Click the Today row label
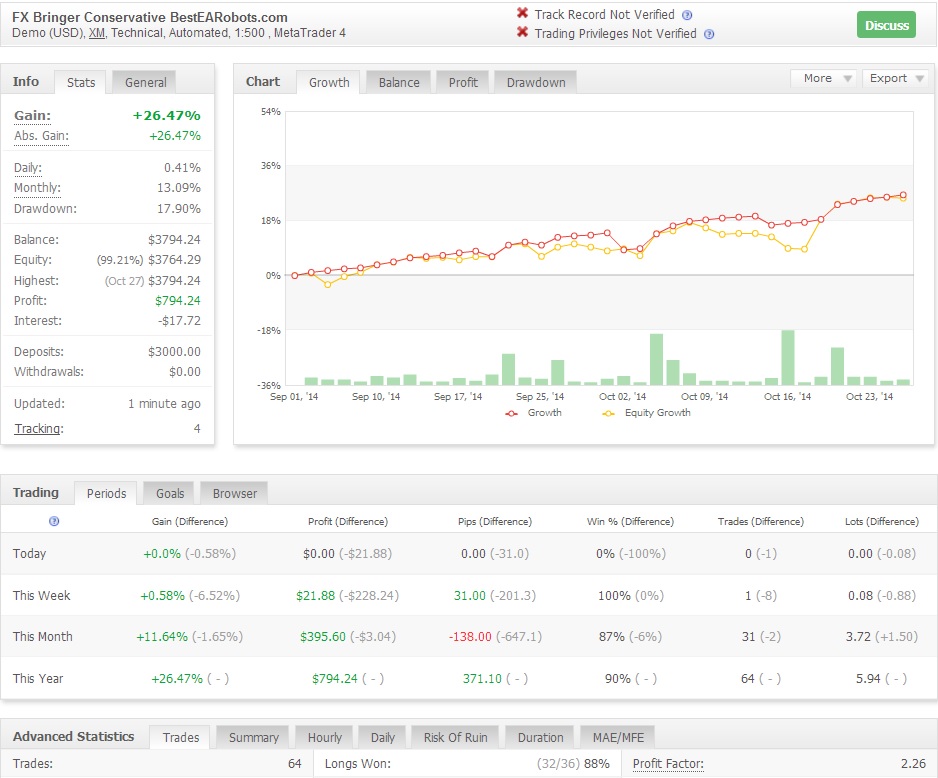Viewport: 938px width, 778px height. [29, 554]
